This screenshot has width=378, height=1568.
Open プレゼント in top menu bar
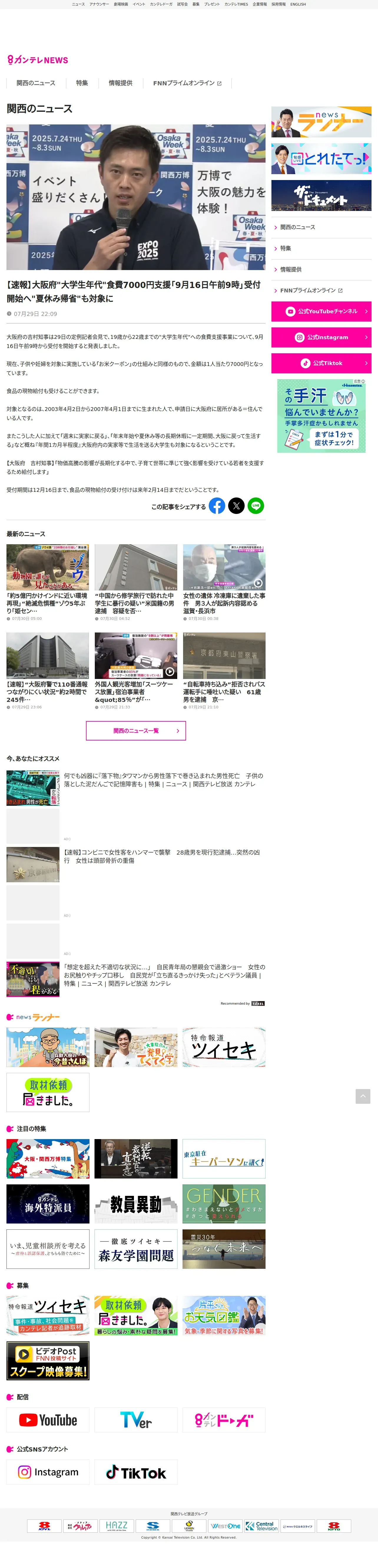(x=212, y=4)
